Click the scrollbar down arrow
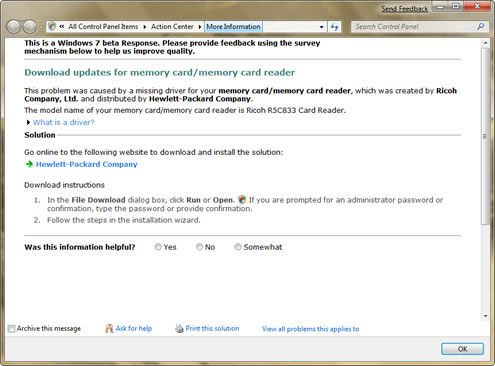This screenshot has width=495, height=366. [x=485, y=316]
